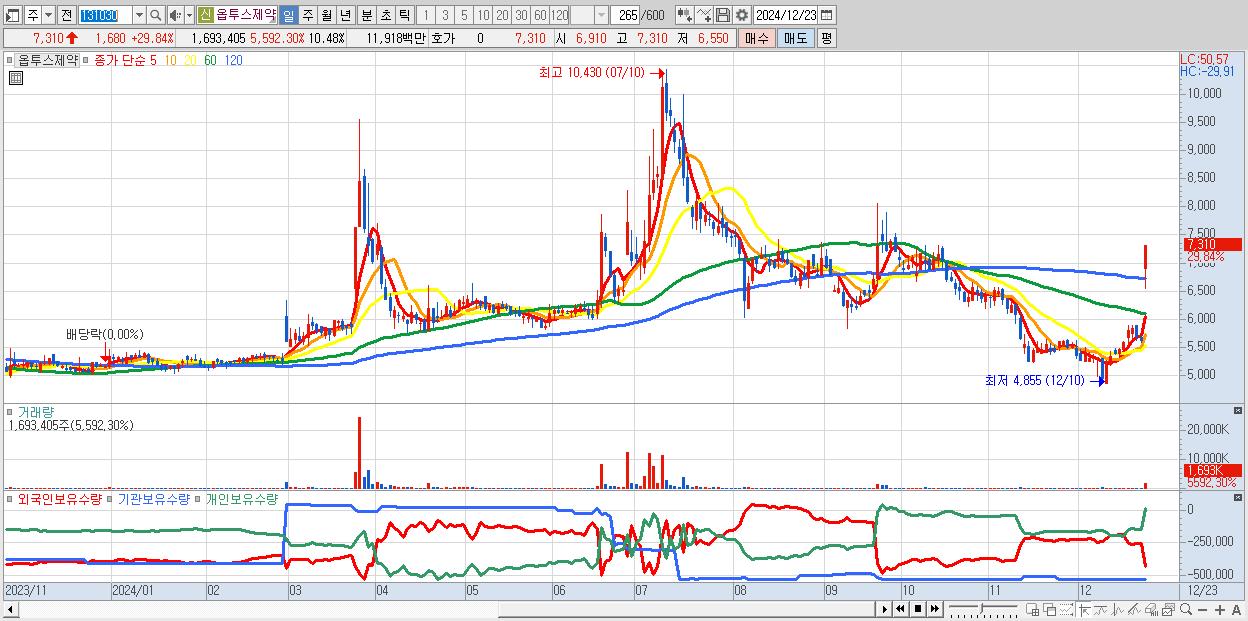Image resolution: width=1248 pixels, height=621 pixels.
Task: Click the fast-forward playback button
Action: [x=935, y=609]
